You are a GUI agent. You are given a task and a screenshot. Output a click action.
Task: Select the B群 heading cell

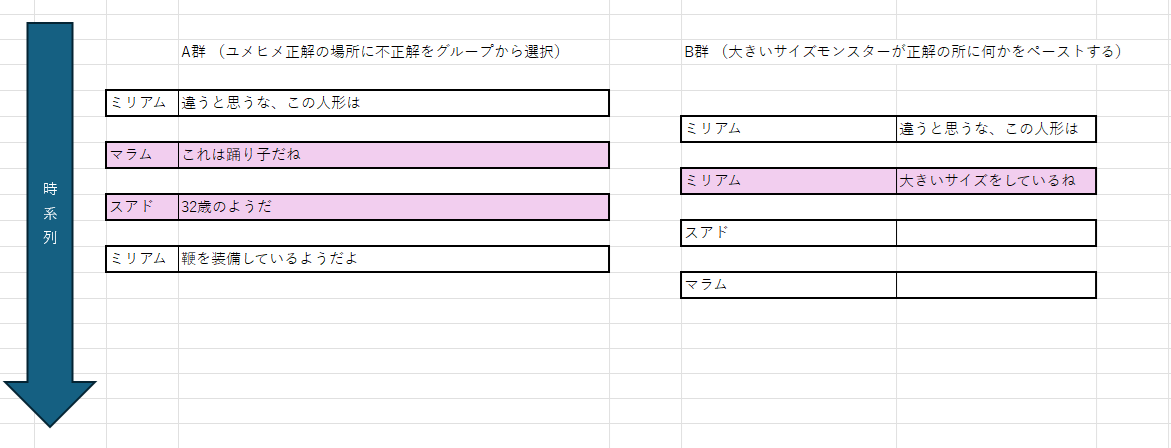pos(902,52)
